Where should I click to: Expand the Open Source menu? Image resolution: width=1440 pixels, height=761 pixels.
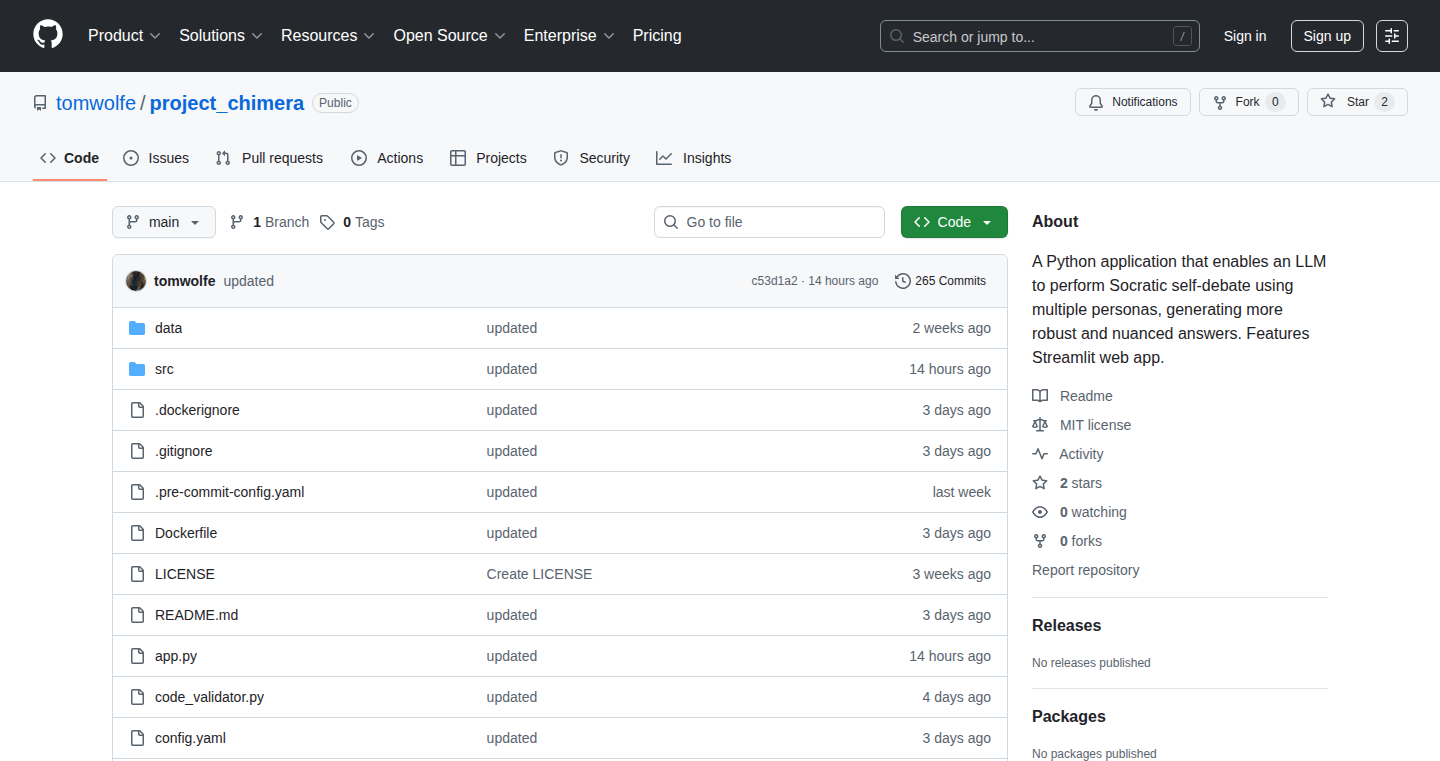point(449,35)
